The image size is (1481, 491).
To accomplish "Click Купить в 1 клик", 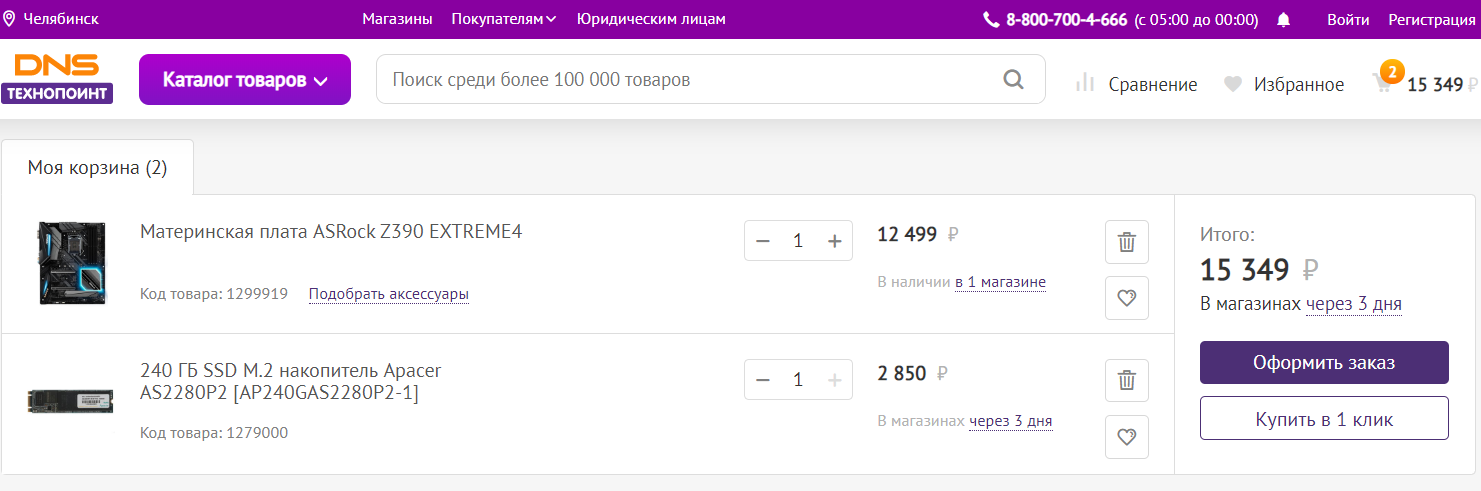I will click(1324, 419).
